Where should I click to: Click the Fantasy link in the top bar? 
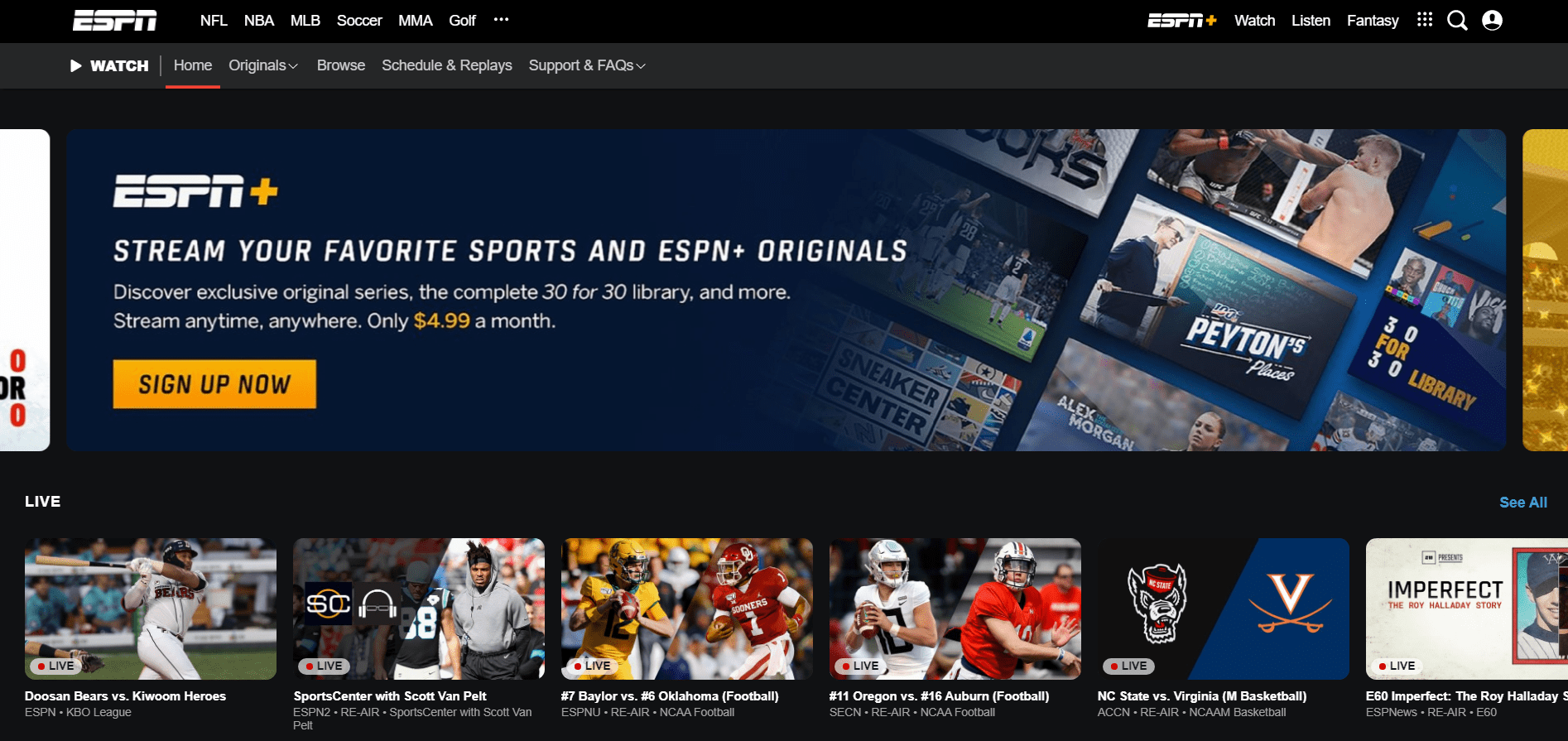coord(1373,21)
